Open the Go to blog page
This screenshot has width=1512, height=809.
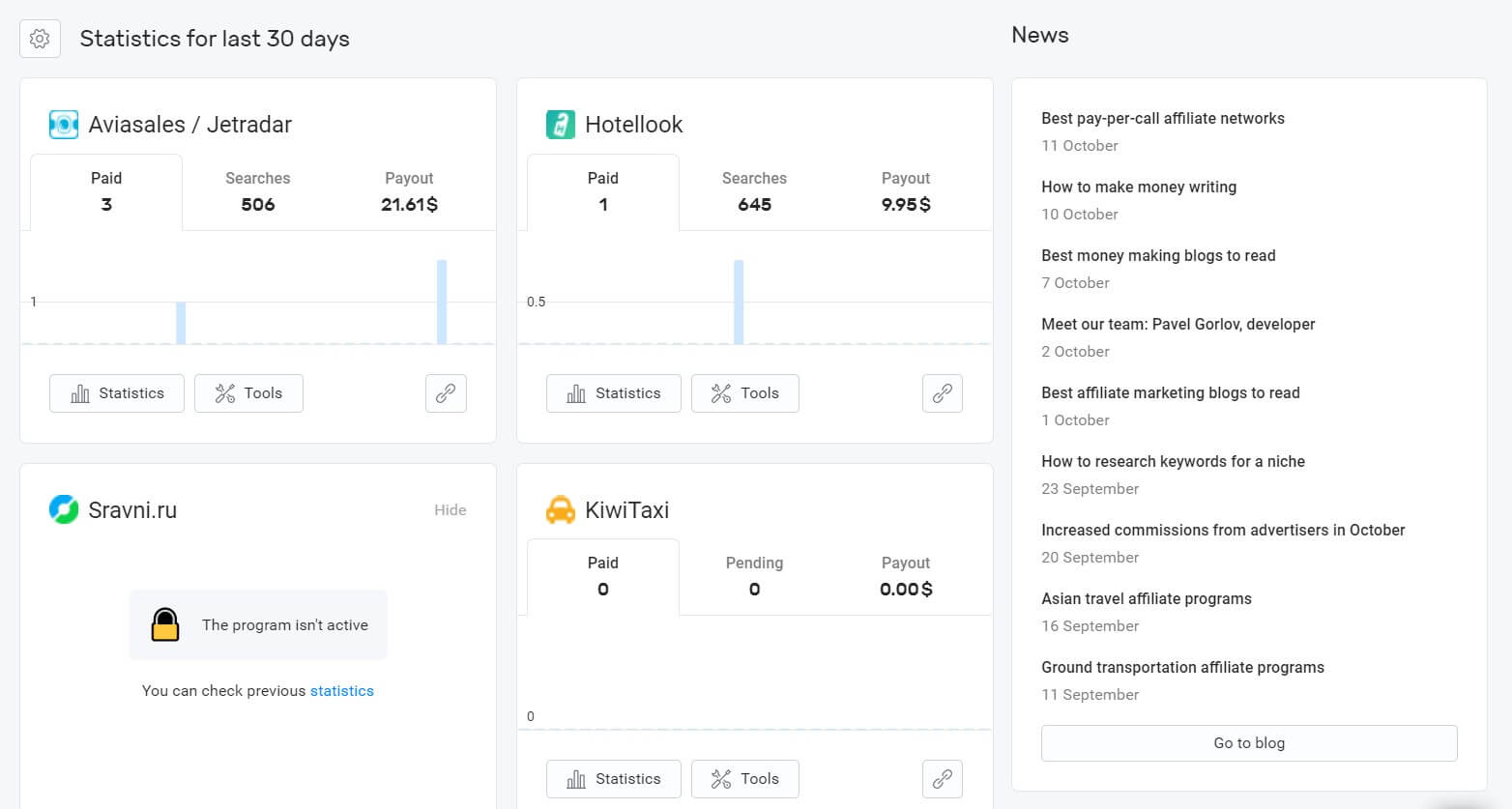click(x=1248, y=742)
